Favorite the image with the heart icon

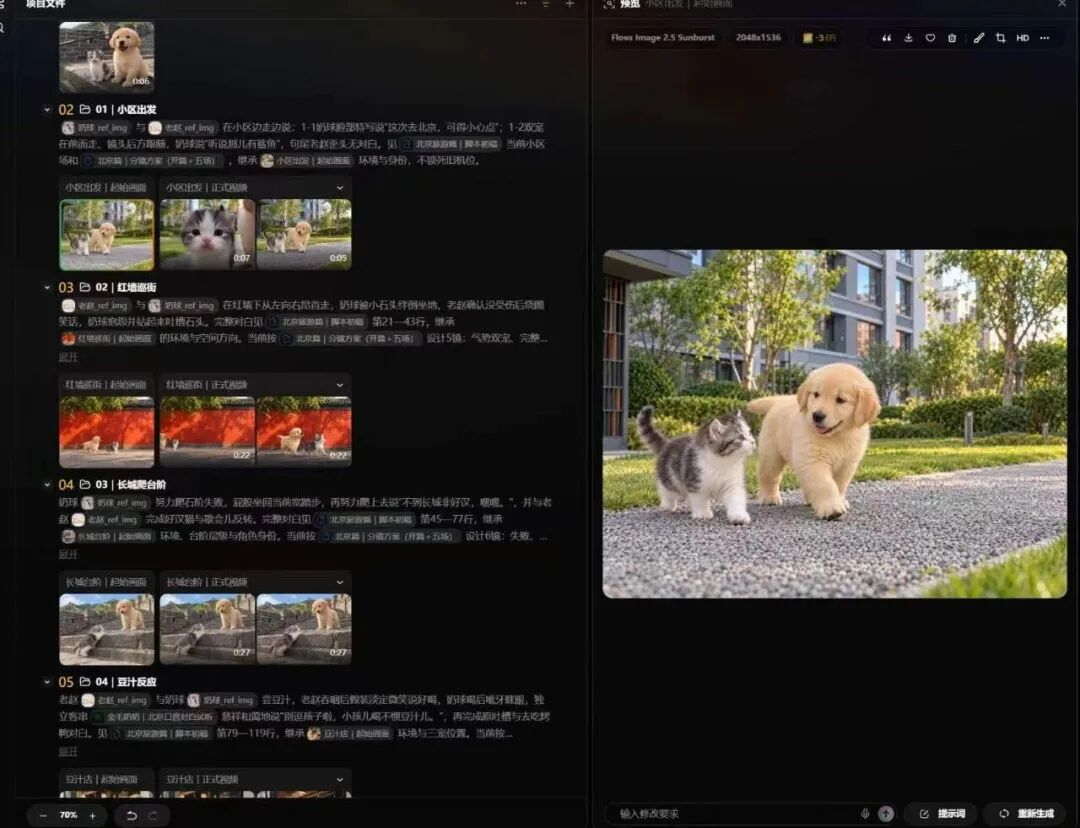[931, 38]
